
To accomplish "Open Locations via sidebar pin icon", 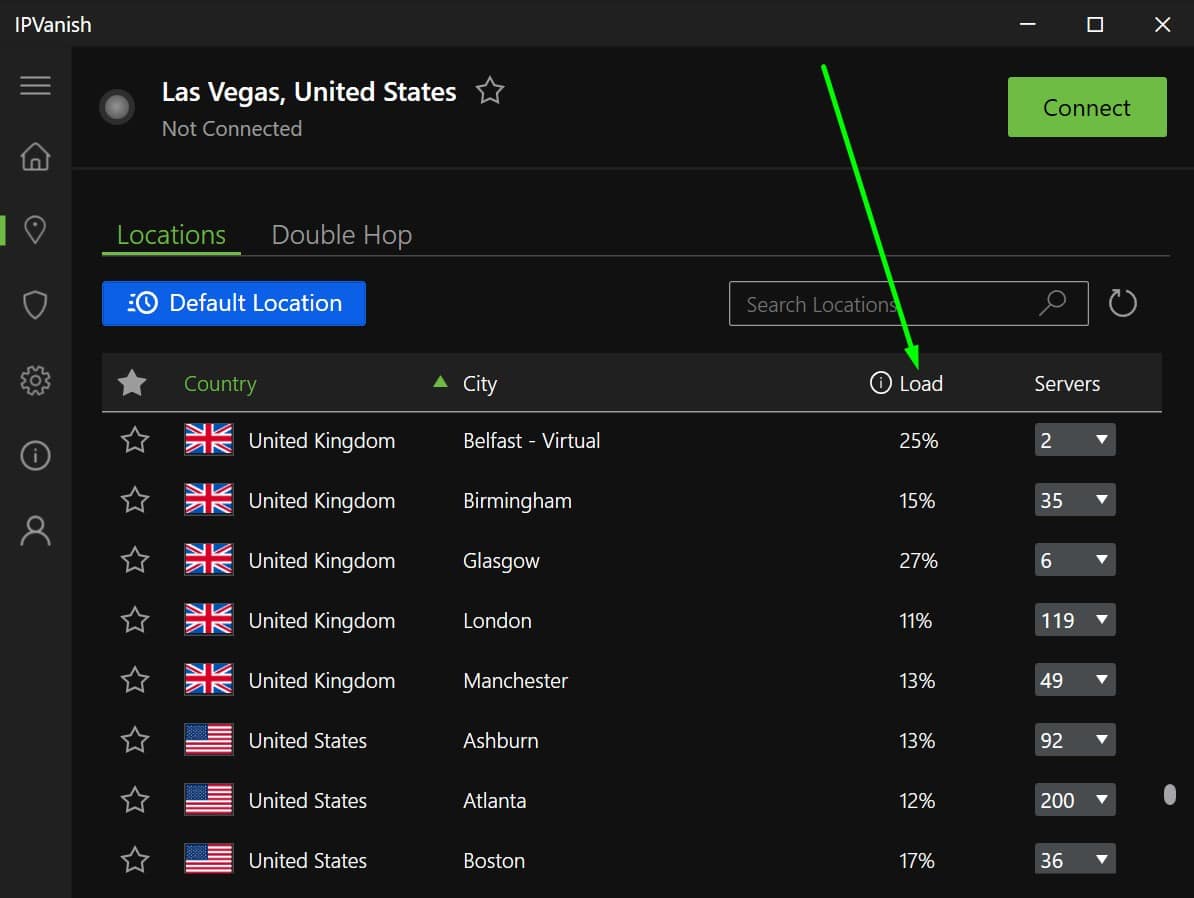I will 35,229.
